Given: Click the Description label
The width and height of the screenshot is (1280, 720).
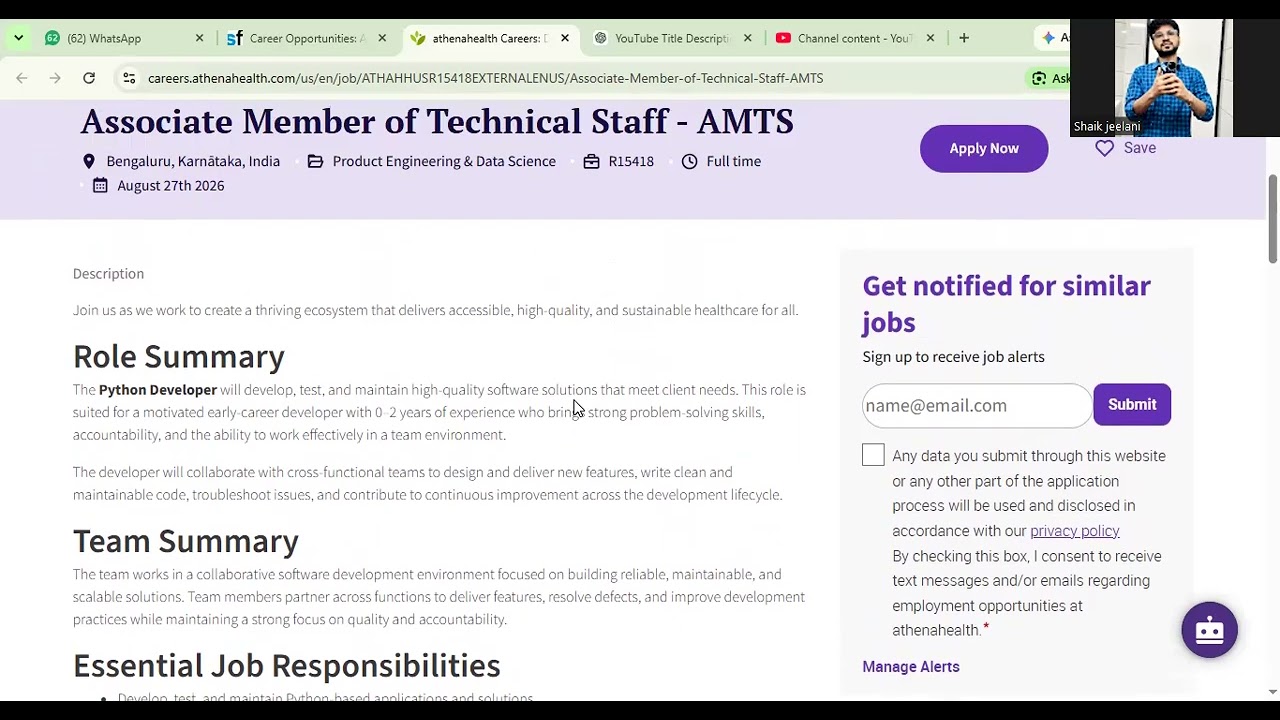Looking at the screenshot, I should pos(108,274).
